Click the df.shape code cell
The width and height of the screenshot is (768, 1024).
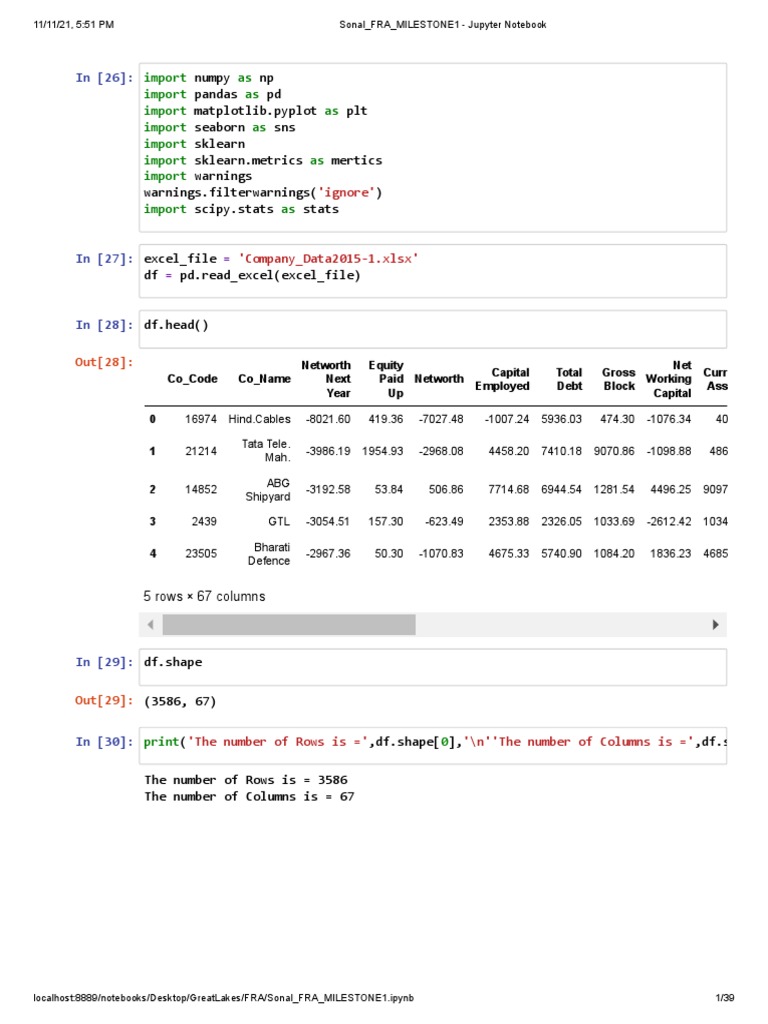point(432,667)
